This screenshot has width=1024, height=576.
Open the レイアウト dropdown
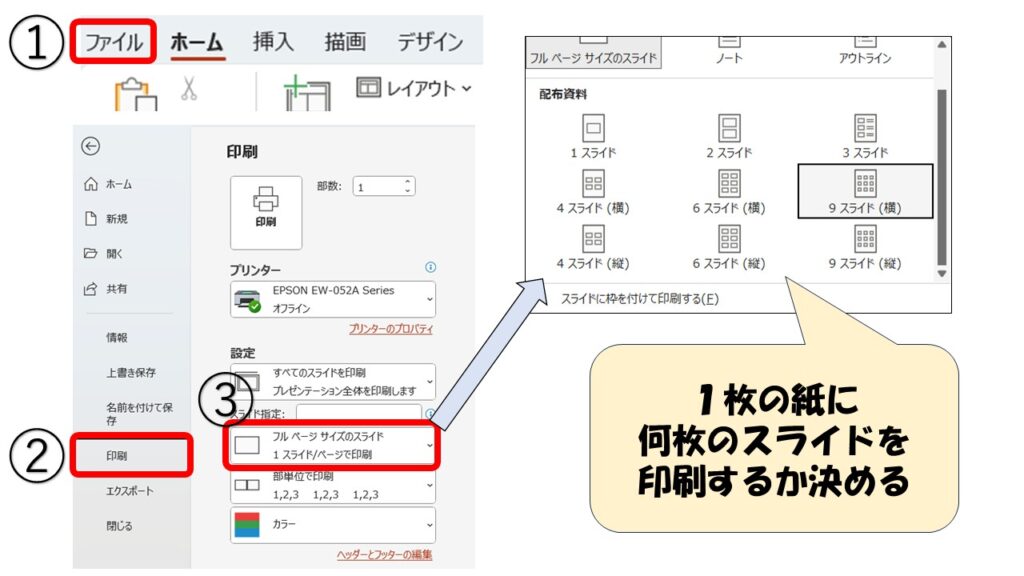[413, 88]
